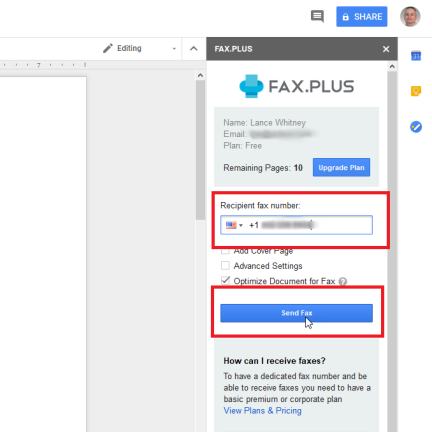Viewport: 432px width, 432px height.
Task: Click the blue SHARE button
Action: tap(362, 16)
